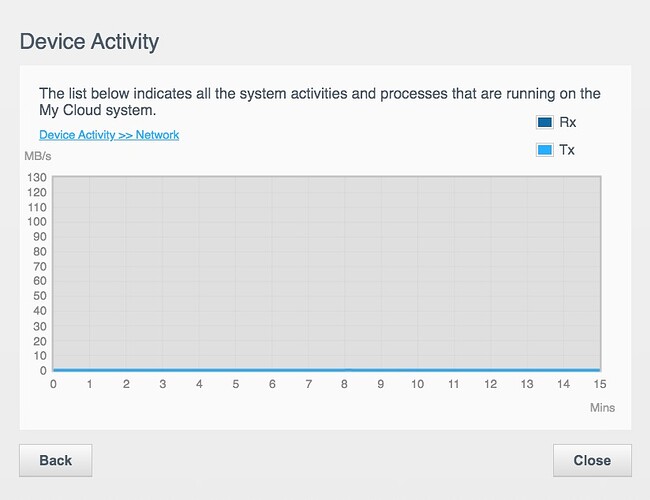The image size is (650, 500).
Task: Click the system activities description text
Action: 319,101
